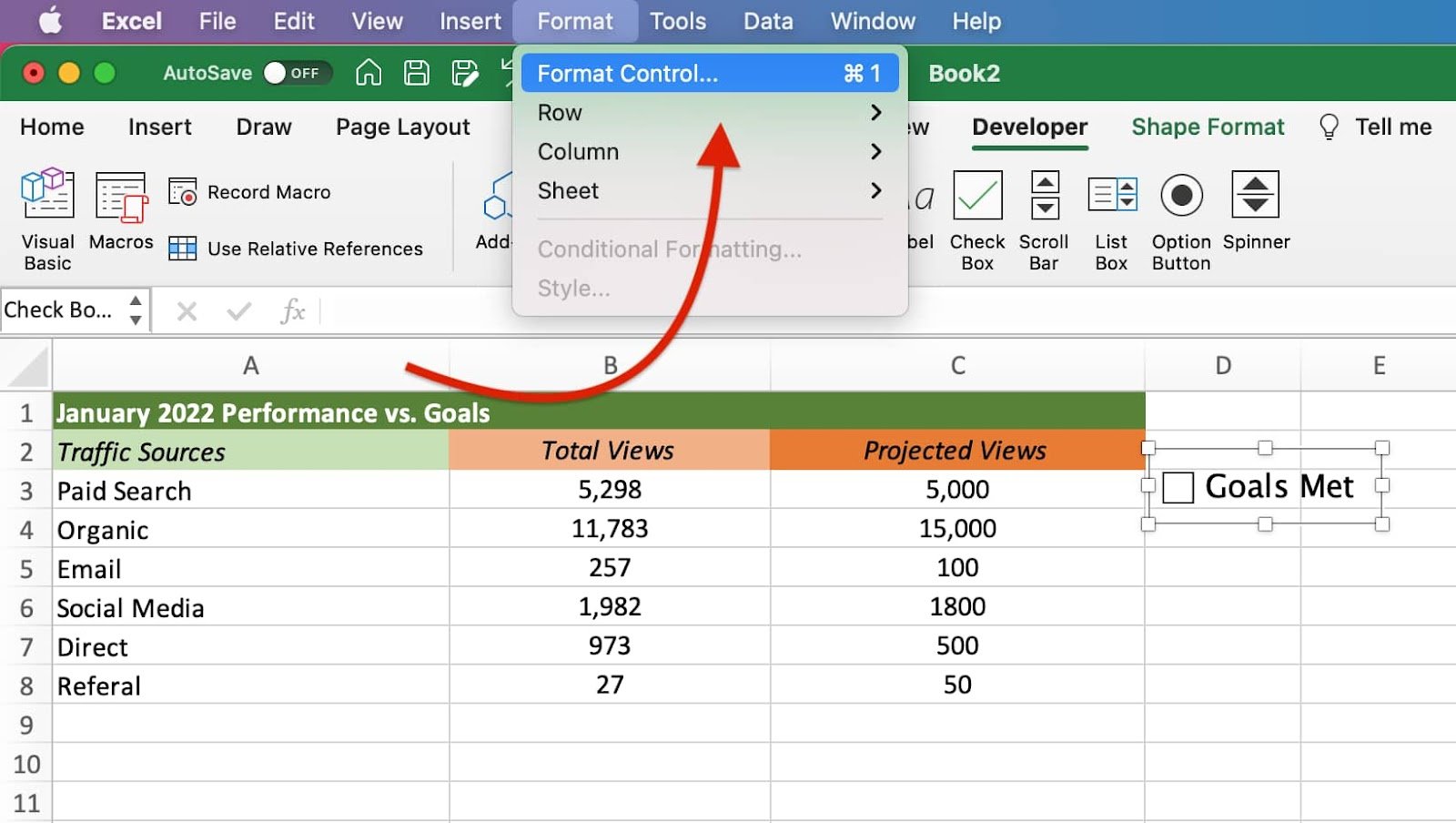The image size is (1456, 823).
Task: Insert a Check Box form control
Action: pyautogui.click(x=977, y=195)
